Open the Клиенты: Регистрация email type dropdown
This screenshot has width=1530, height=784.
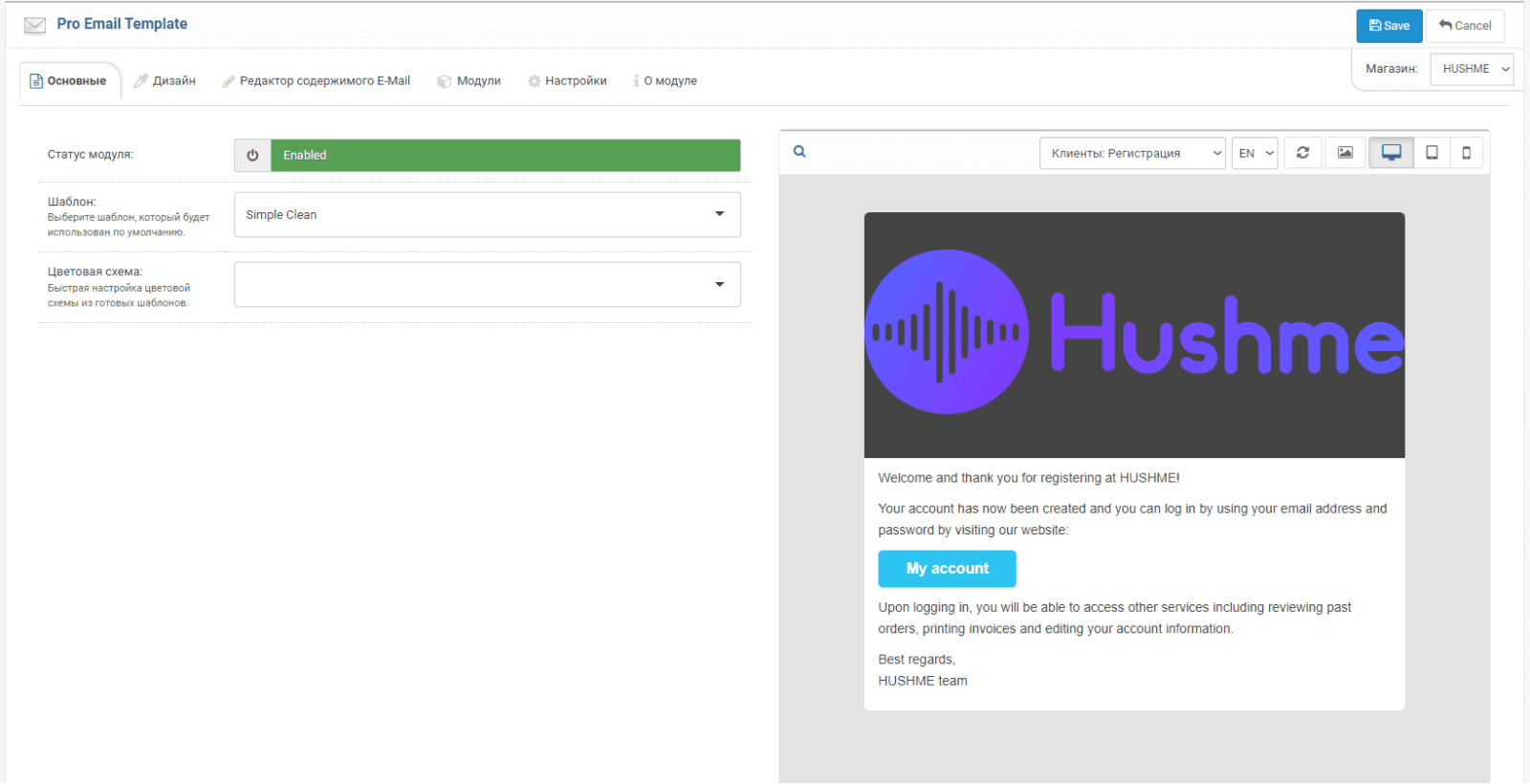click(1132, 153)
